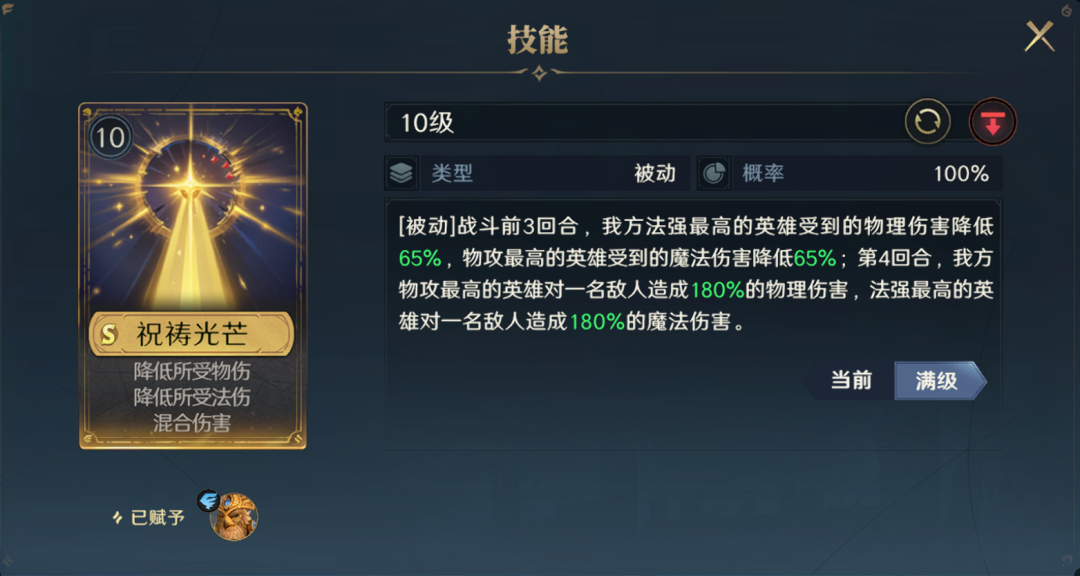The width and height of the screenshot is (1080, 576).
Task: Click the 概率 100% probability row
Action: click(850, 173)
